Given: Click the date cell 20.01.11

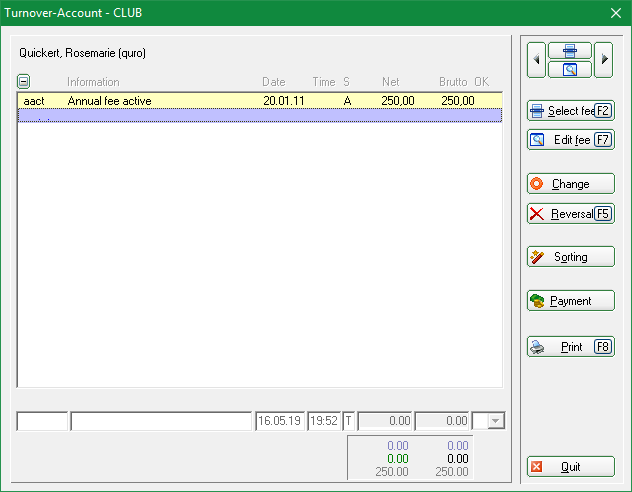Looking at the screenshot, I should (x=284, y=101).
